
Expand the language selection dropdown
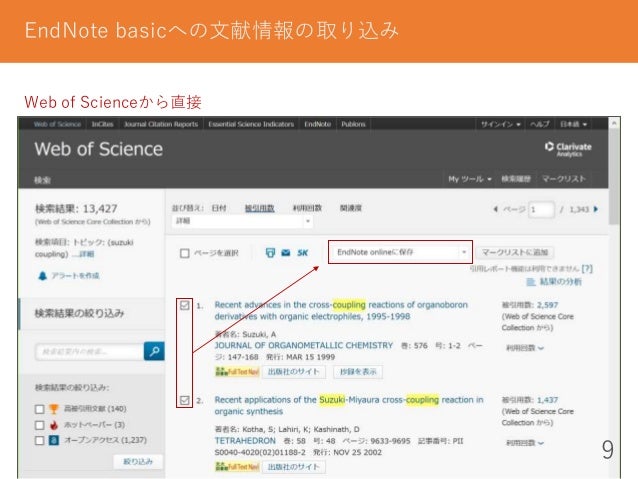point(573,124)
